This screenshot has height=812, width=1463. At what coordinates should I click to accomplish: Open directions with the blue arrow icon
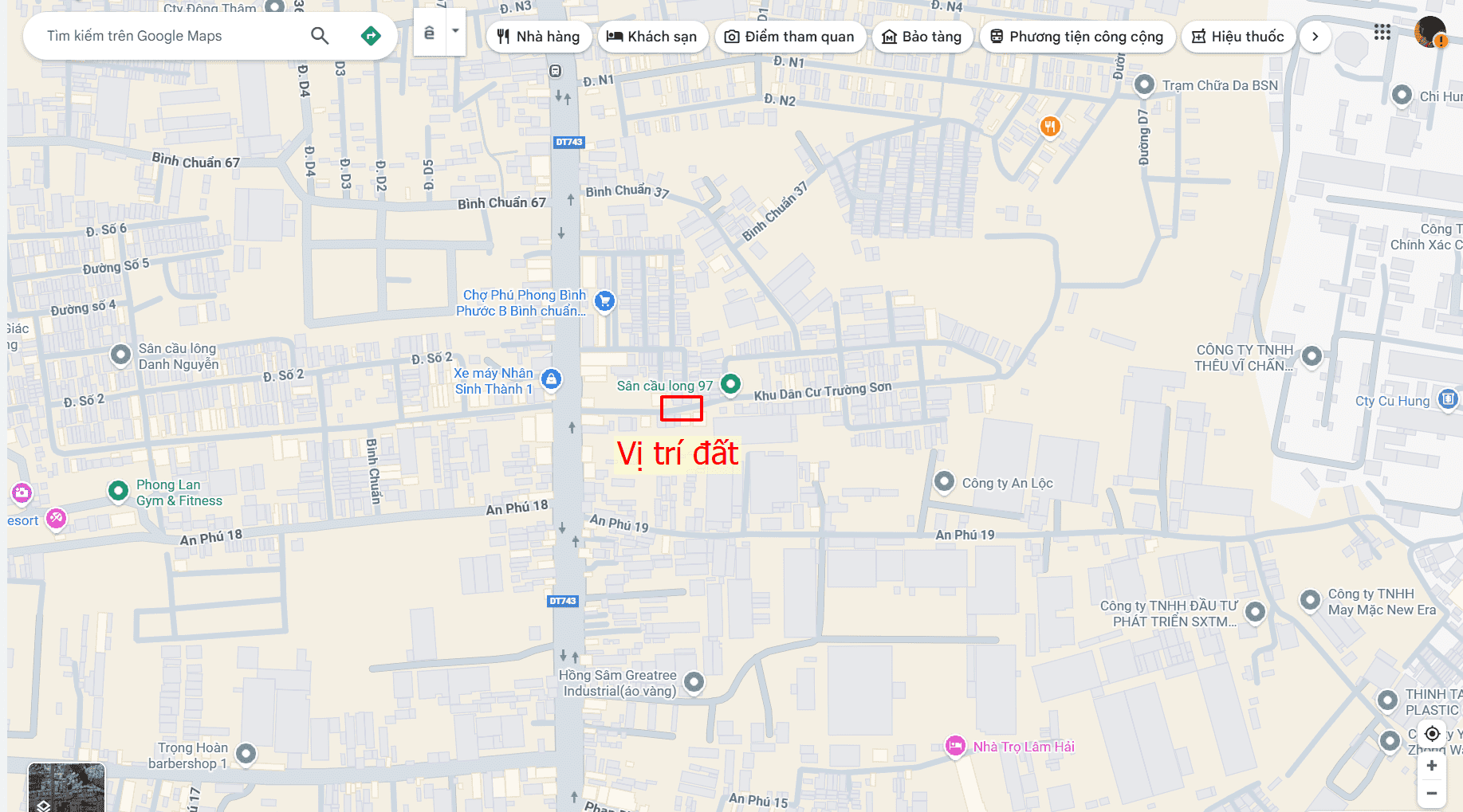[x=371, y=36]
